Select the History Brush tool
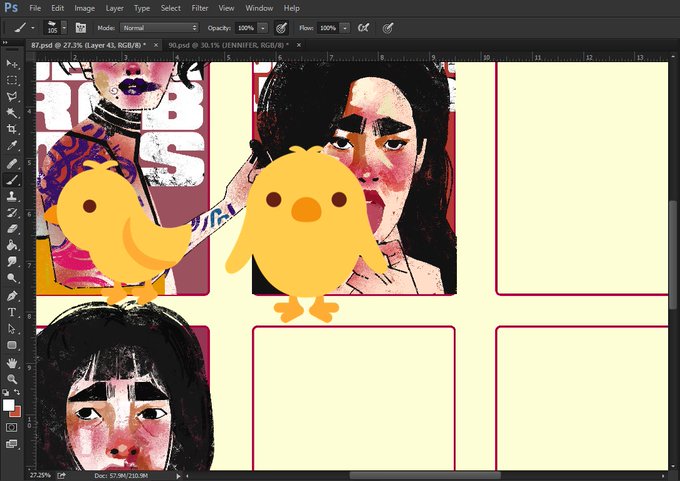 coord(12,213)
